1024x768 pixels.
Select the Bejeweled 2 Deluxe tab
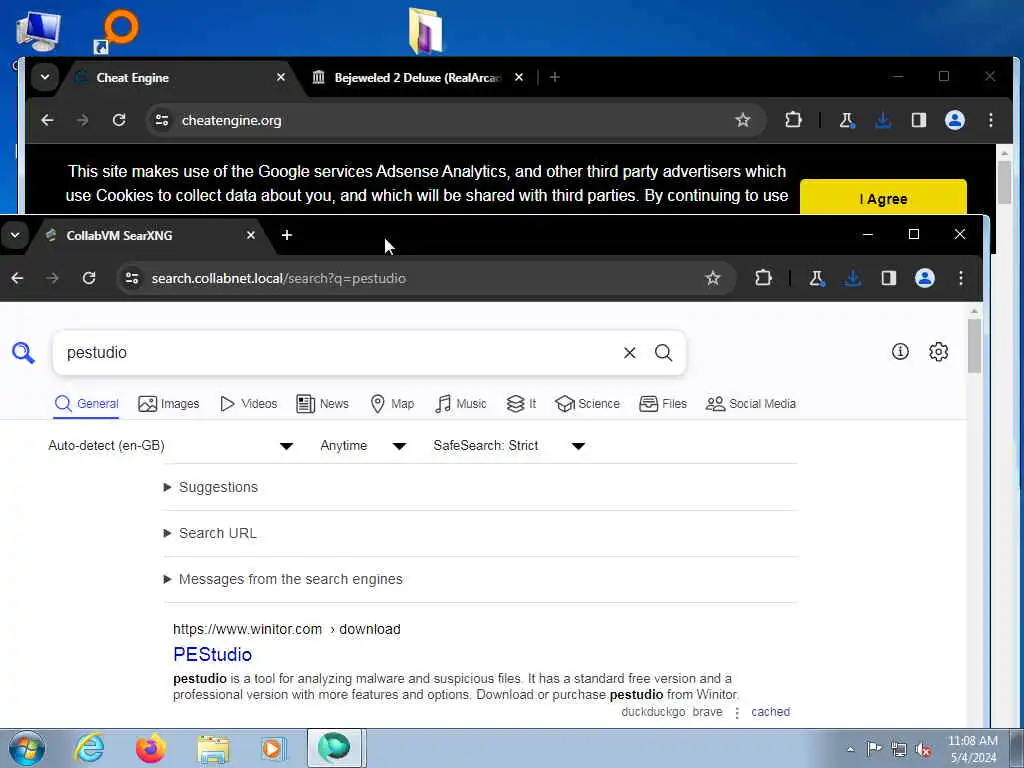[417, 78]
